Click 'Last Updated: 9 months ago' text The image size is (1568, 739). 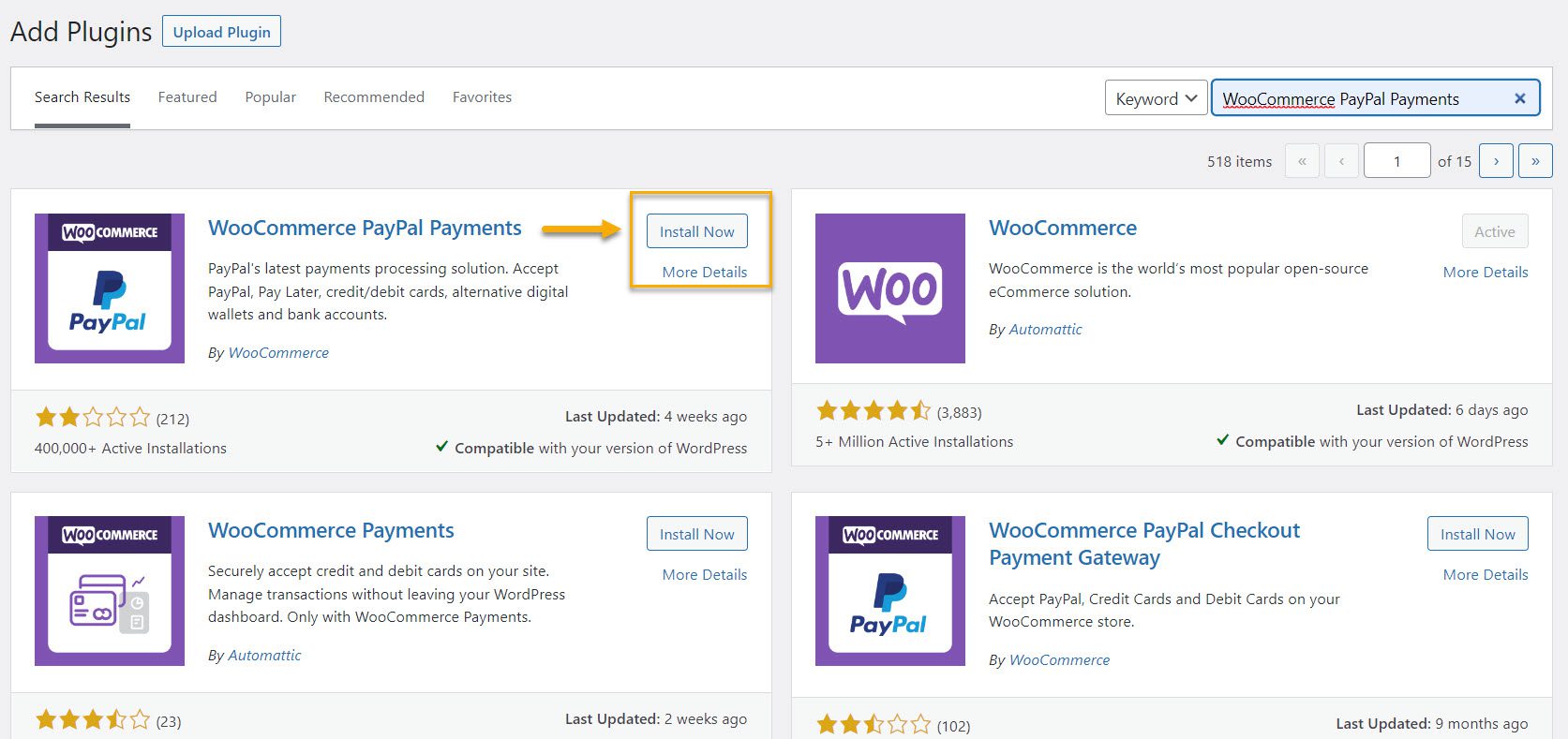click(1431, 724)
